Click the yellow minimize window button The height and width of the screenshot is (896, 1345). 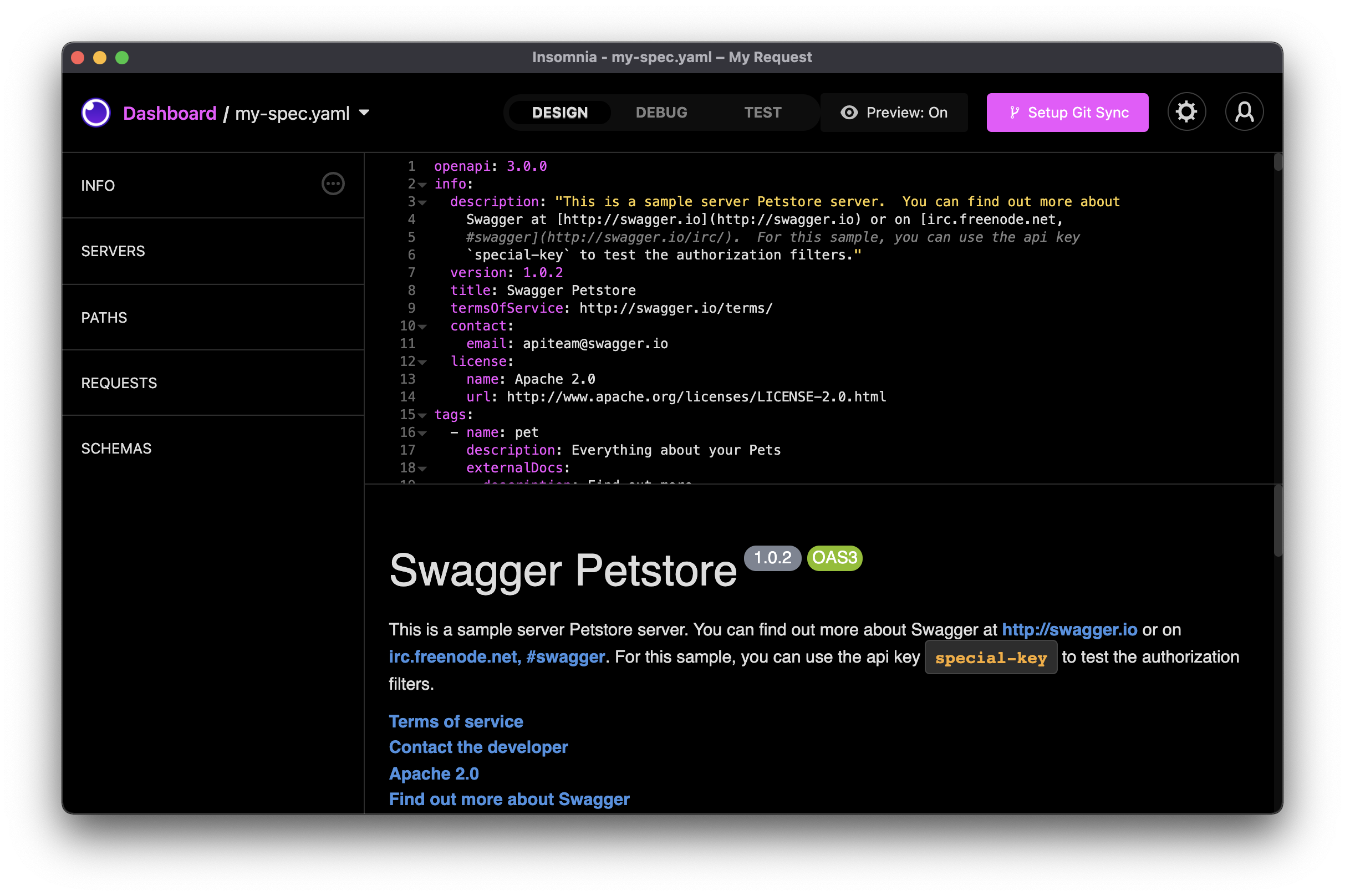(x=100, y=58)
